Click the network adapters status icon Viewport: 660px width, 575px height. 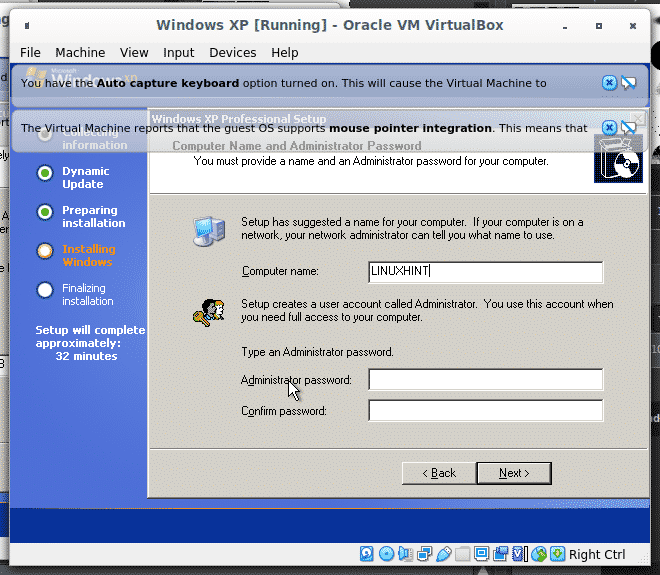[x=424, y=554]
